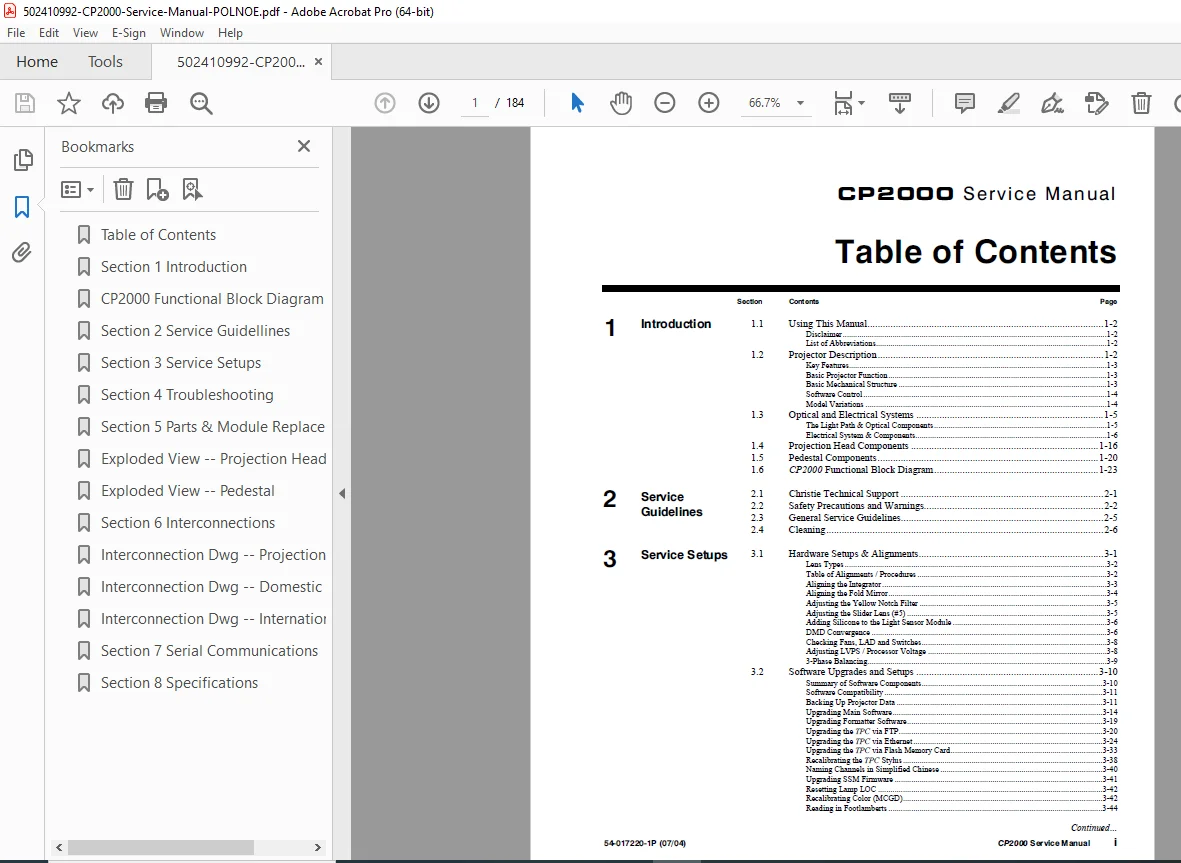Image resolution: width=1181 pixels, height=863 pixels.
Task: Go to Section 2 Service Guidellines bookmark
Action: [x=195, y=331]
